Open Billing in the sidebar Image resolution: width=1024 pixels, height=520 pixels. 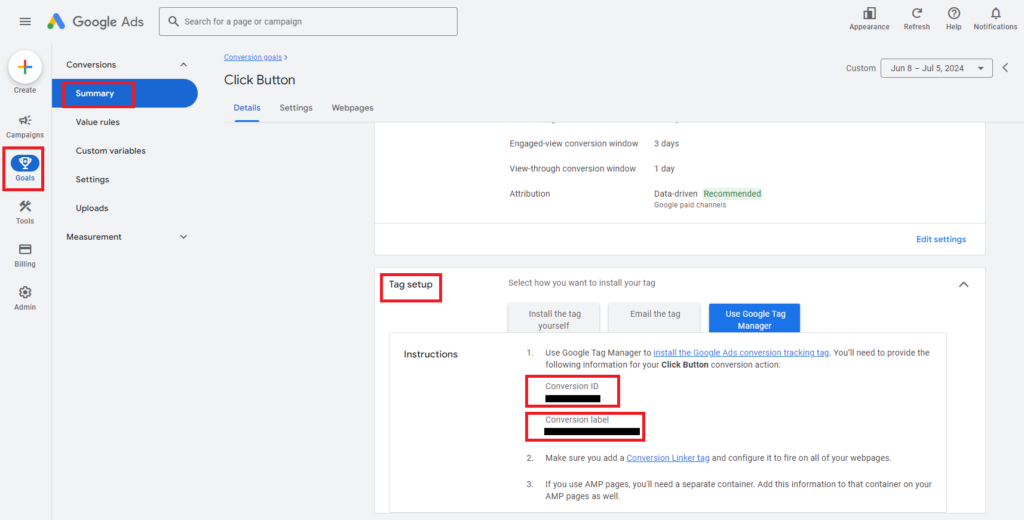click(x=25, y=255)
